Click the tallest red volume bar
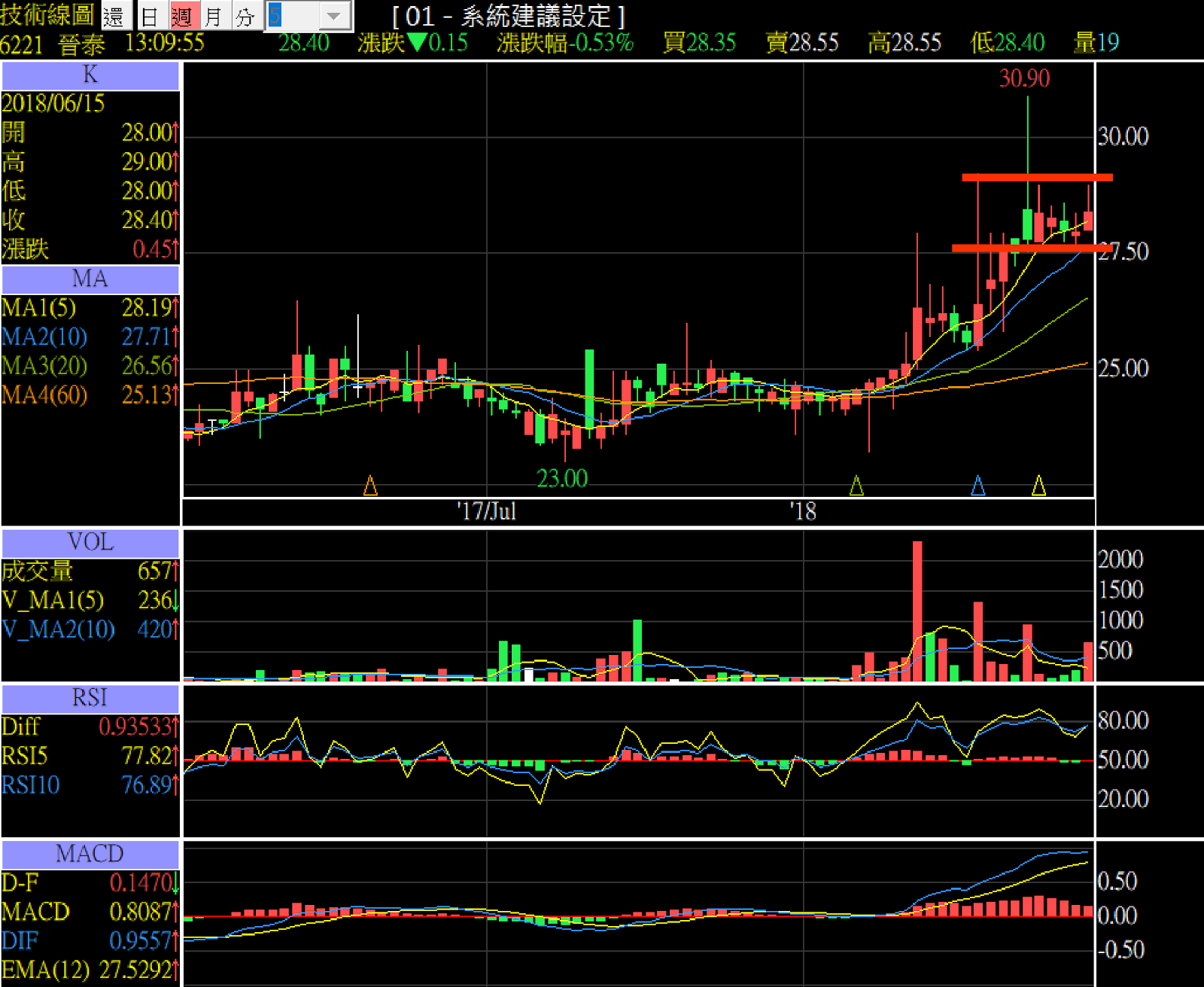 click(x=917, y=611)
